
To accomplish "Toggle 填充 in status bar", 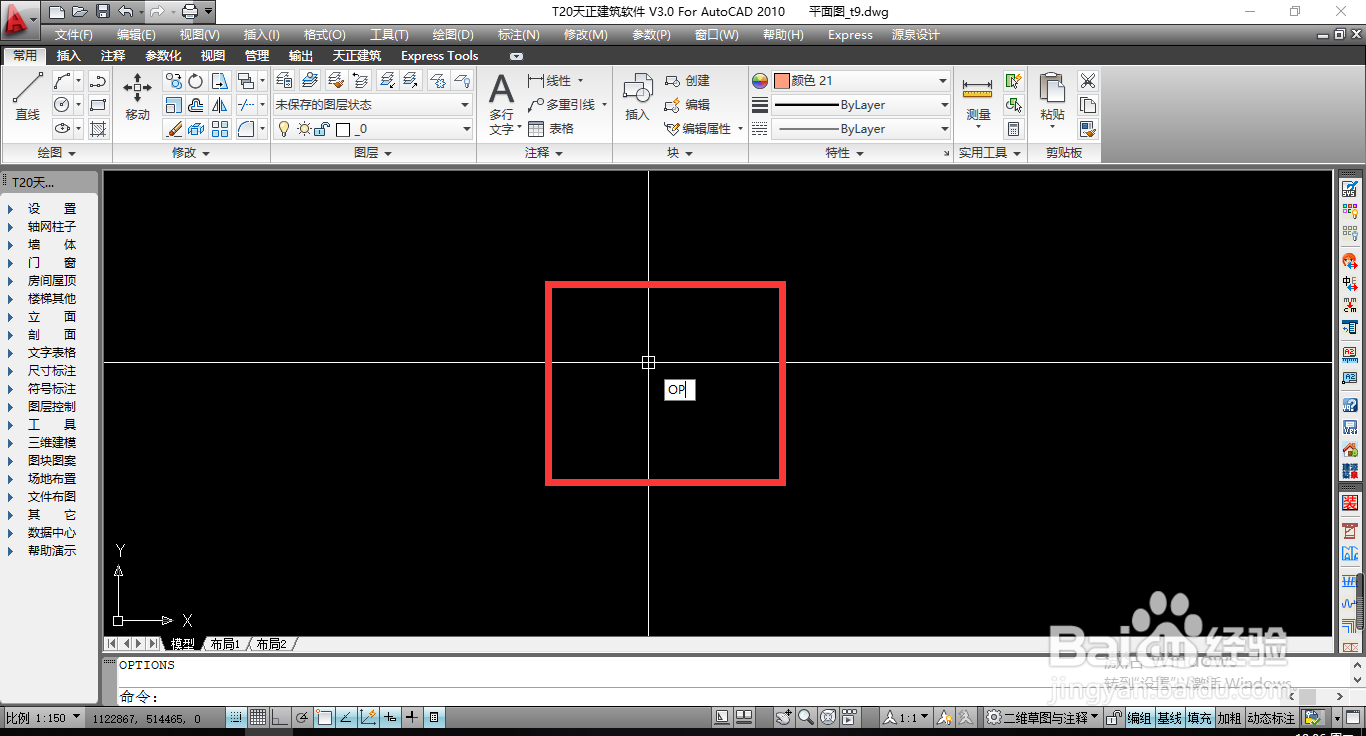I will [1199, 718].
